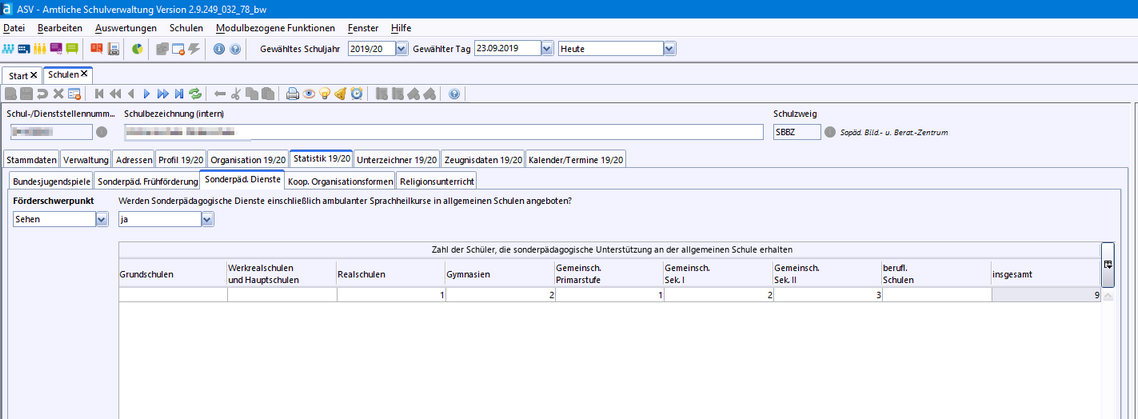Go to the next record with the blue arrow
The image size is (1138, 419).
coord(146,94)
